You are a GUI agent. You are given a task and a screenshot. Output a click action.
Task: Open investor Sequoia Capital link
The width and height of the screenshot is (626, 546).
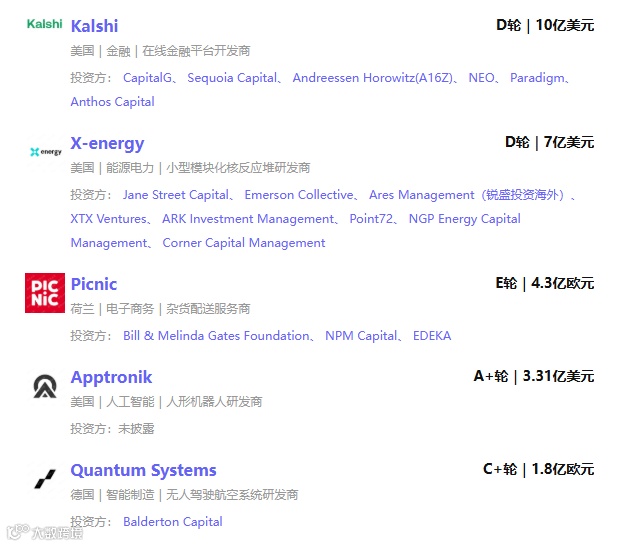click(232, 78)
